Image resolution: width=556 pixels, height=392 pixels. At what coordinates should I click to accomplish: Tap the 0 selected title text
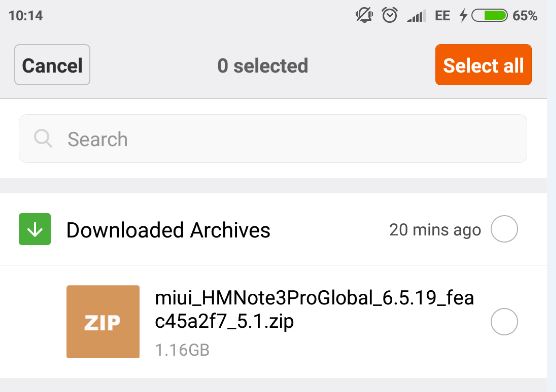(x=263, y=66)
